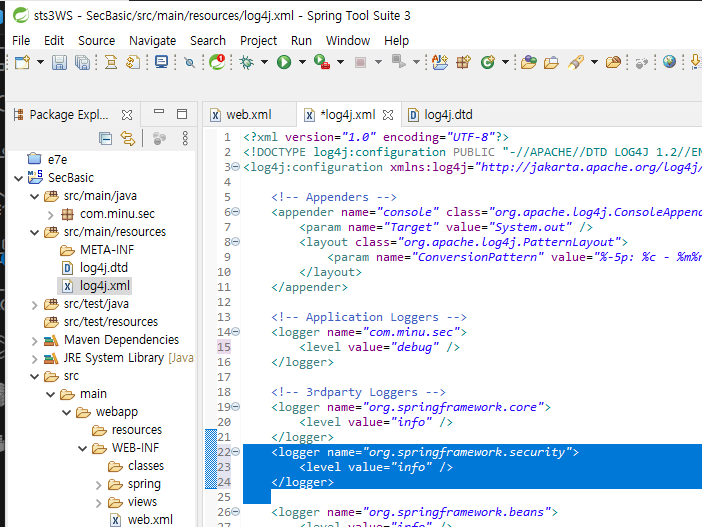Start debugging with the bug icon
Image resolution: width=702 pixels, height=527 pixels.
tap(247, 62)
